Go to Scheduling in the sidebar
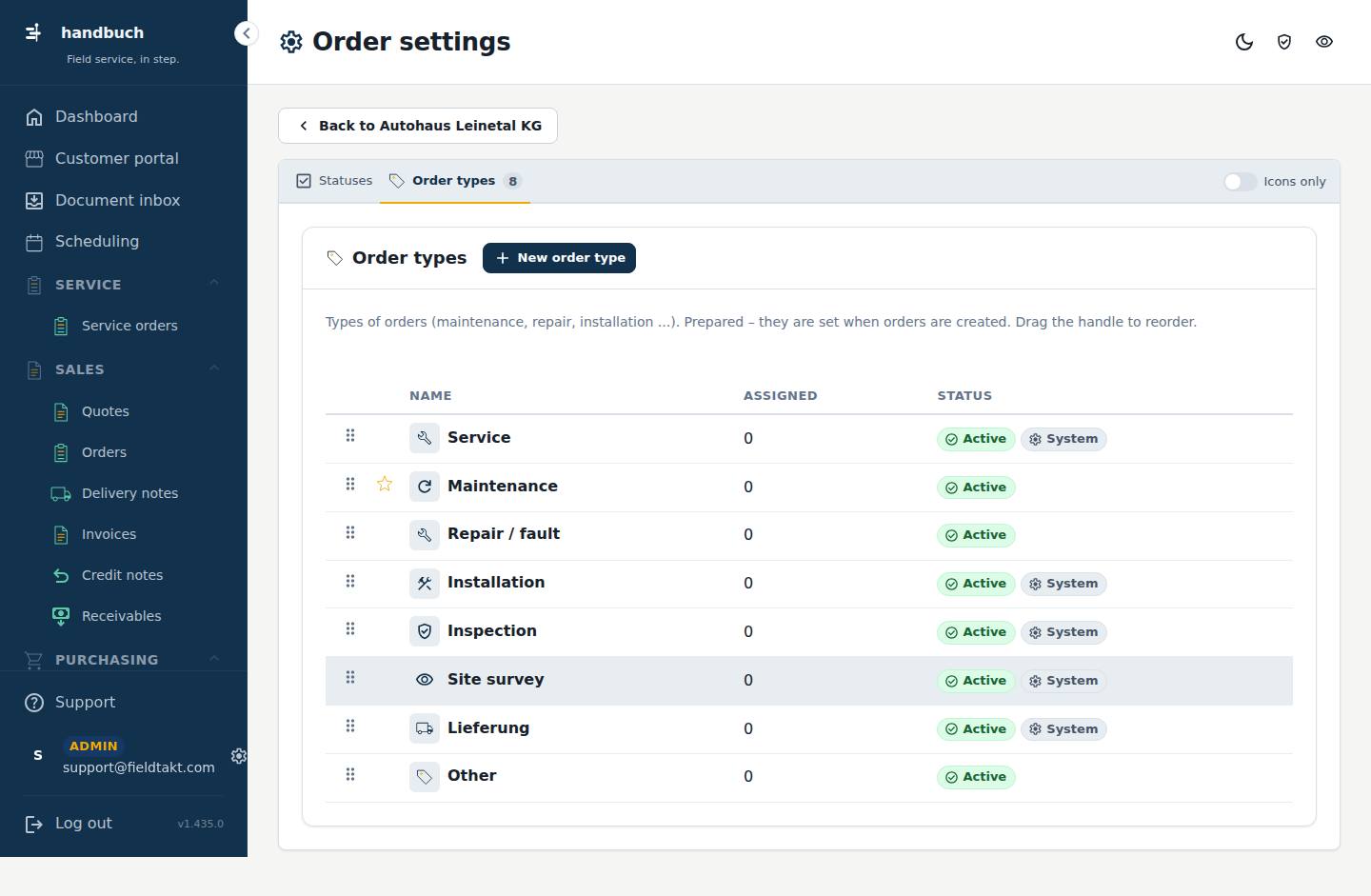The width and height of the screenshot is (1371, 896). (124, 242)
